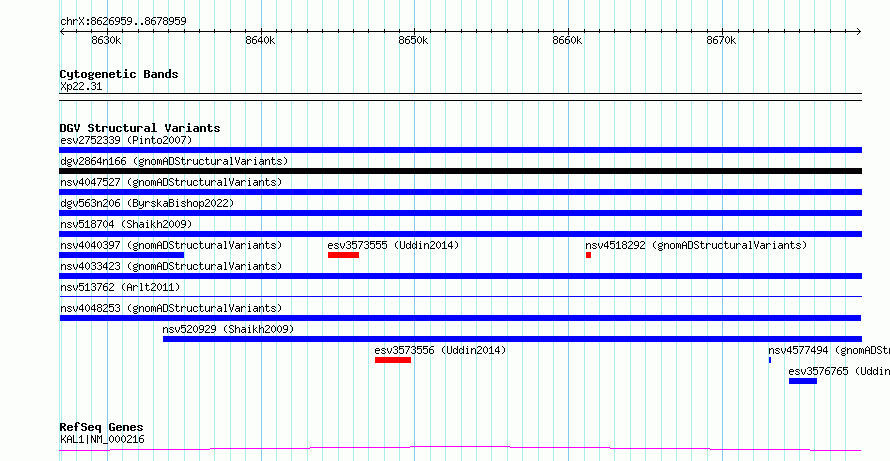Click the Xp22.31 cytogenetic band line
This screenshot has width=890, height=461.
tap(460, 97)
